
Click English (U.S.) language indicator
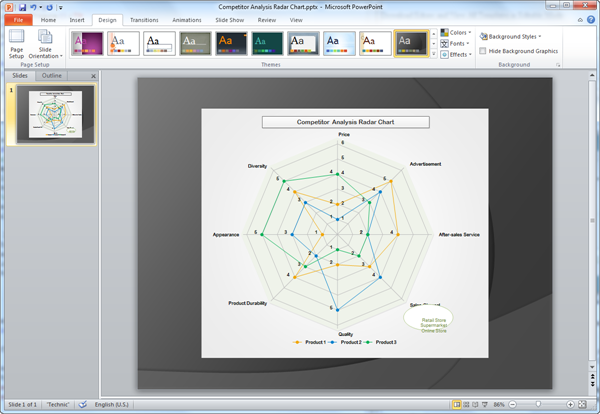point(112,404)
